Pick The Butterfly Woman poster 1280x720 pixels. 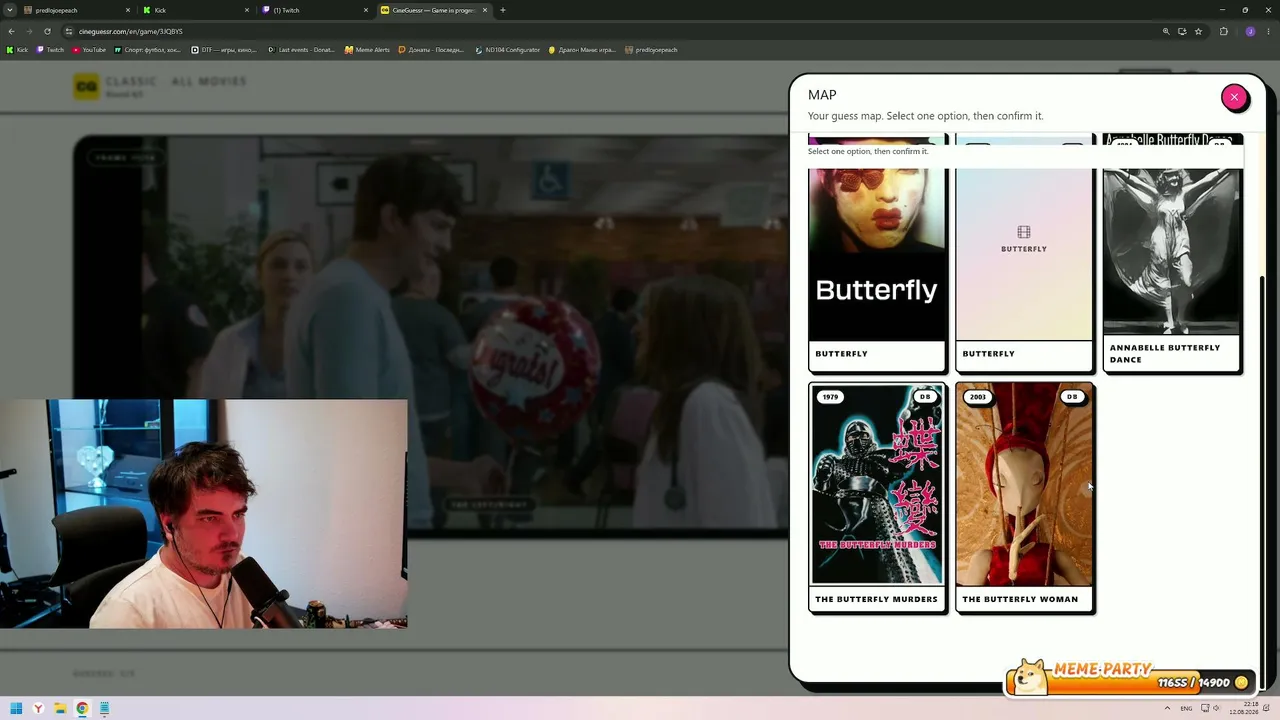[1024, 484]
